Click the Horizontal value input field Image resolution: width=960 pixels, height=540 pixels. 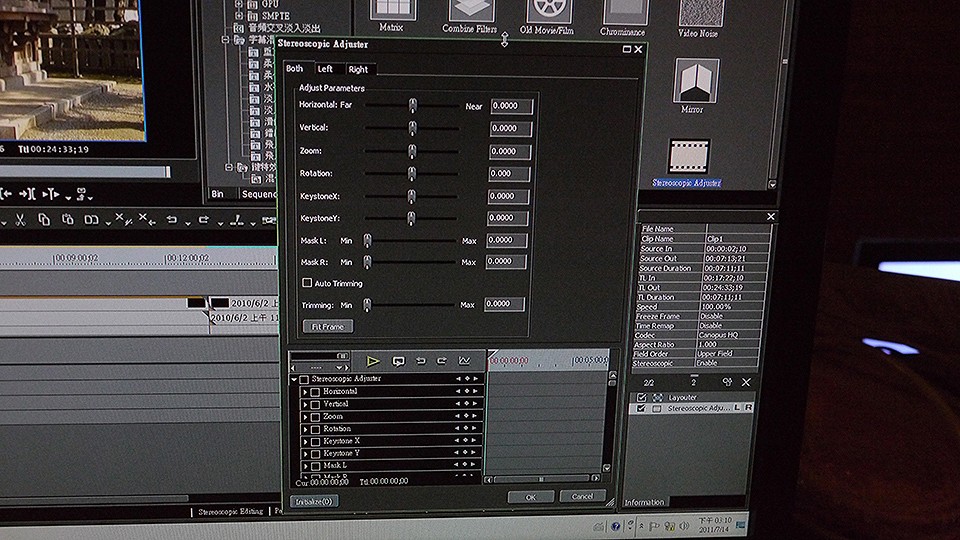click(512, 106)
